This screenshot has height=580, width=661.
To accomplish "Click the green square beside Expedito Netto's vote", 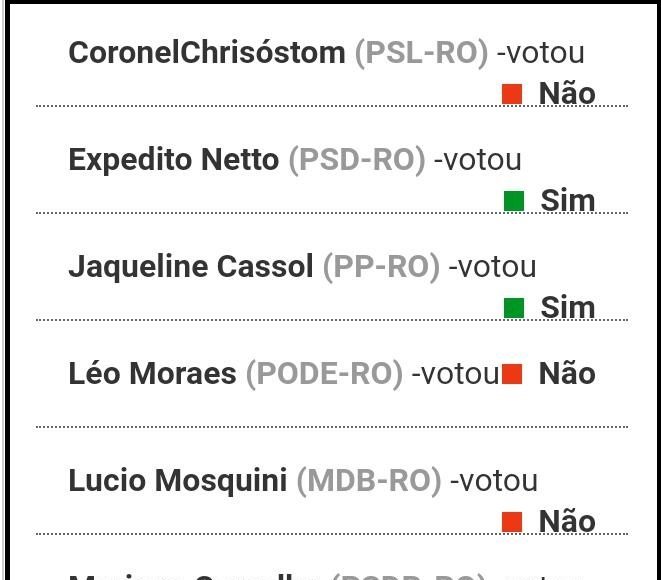I will coord(513,201).
